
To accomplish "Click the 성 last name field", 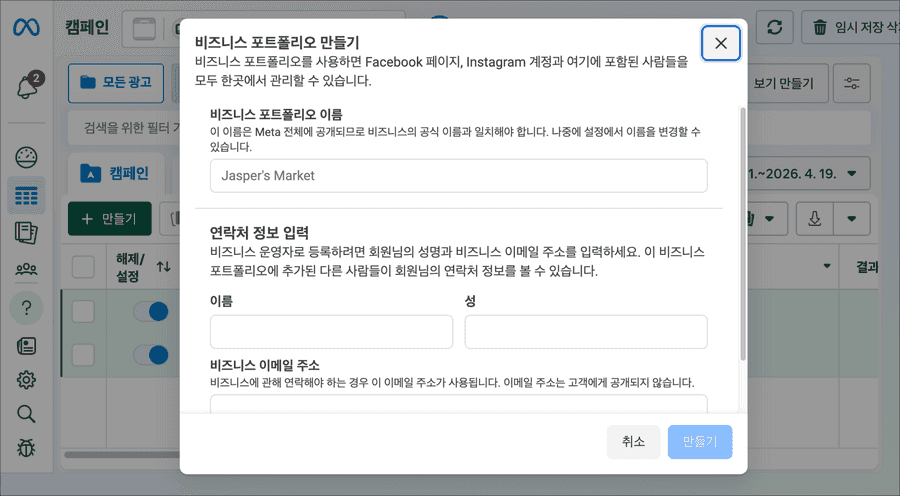I will point(586,331).
